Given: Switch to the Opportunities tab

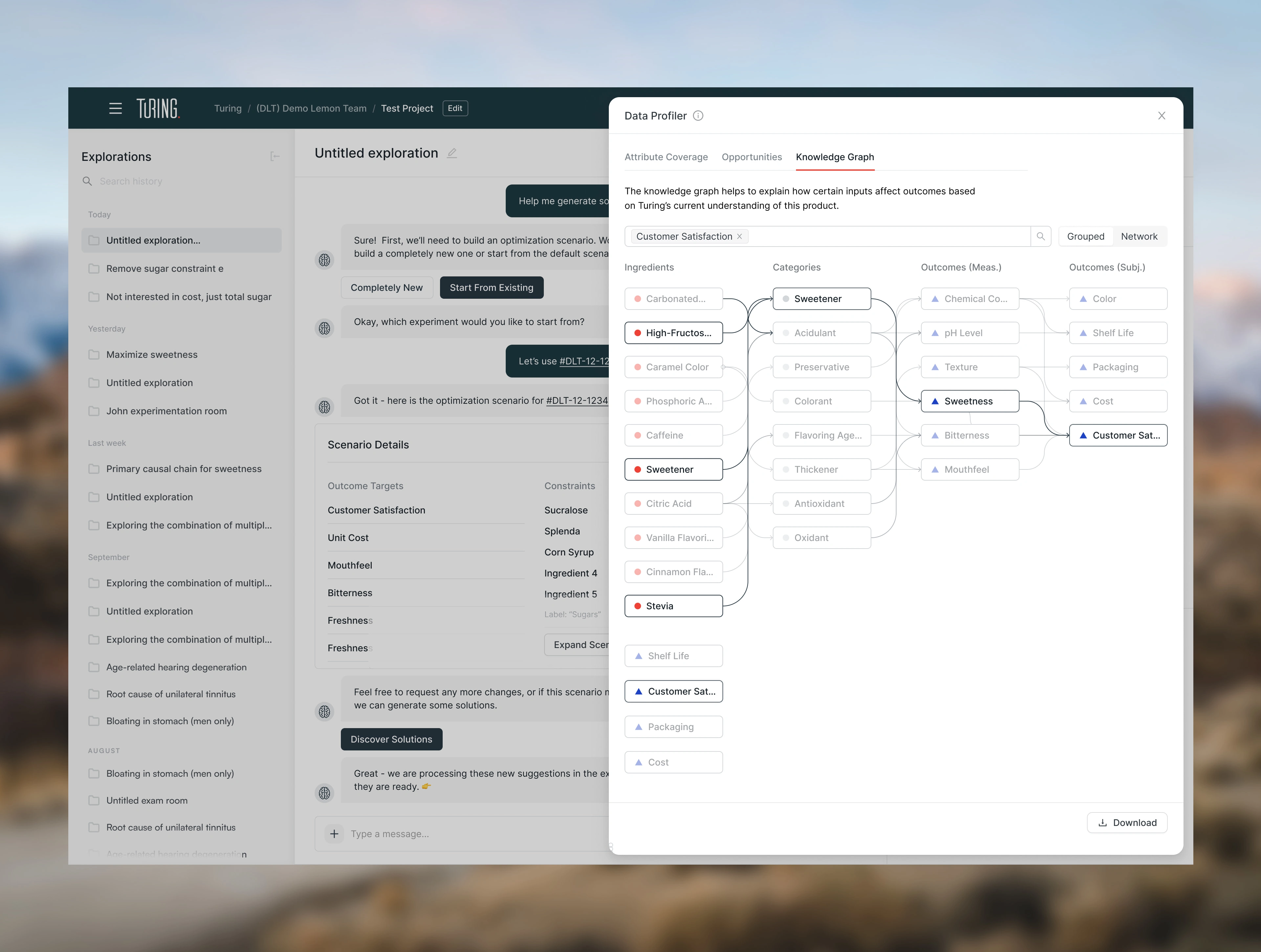Looking at the screenshot, I should tap(751, 157).
